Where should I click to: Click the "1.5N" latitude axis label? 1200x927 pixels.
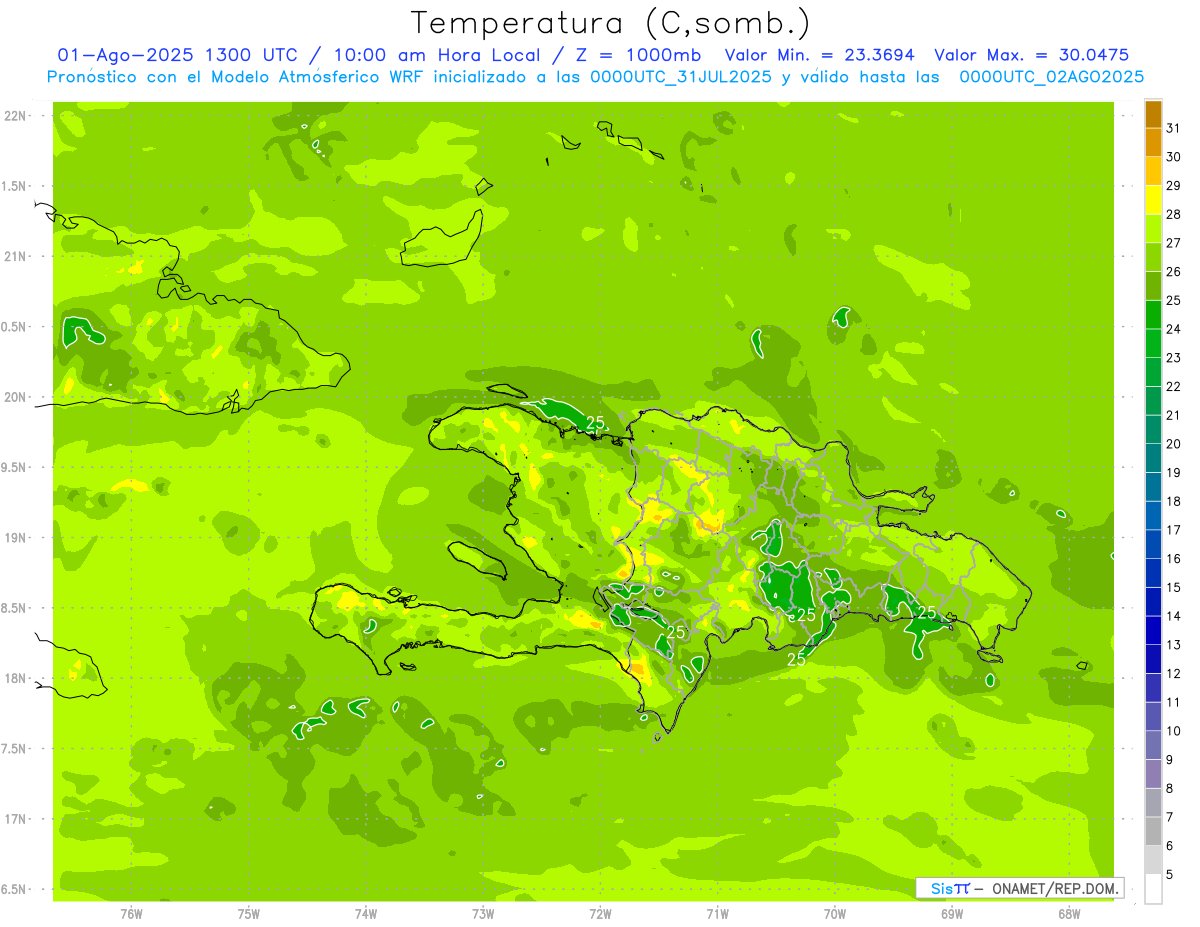pos(14,186)
